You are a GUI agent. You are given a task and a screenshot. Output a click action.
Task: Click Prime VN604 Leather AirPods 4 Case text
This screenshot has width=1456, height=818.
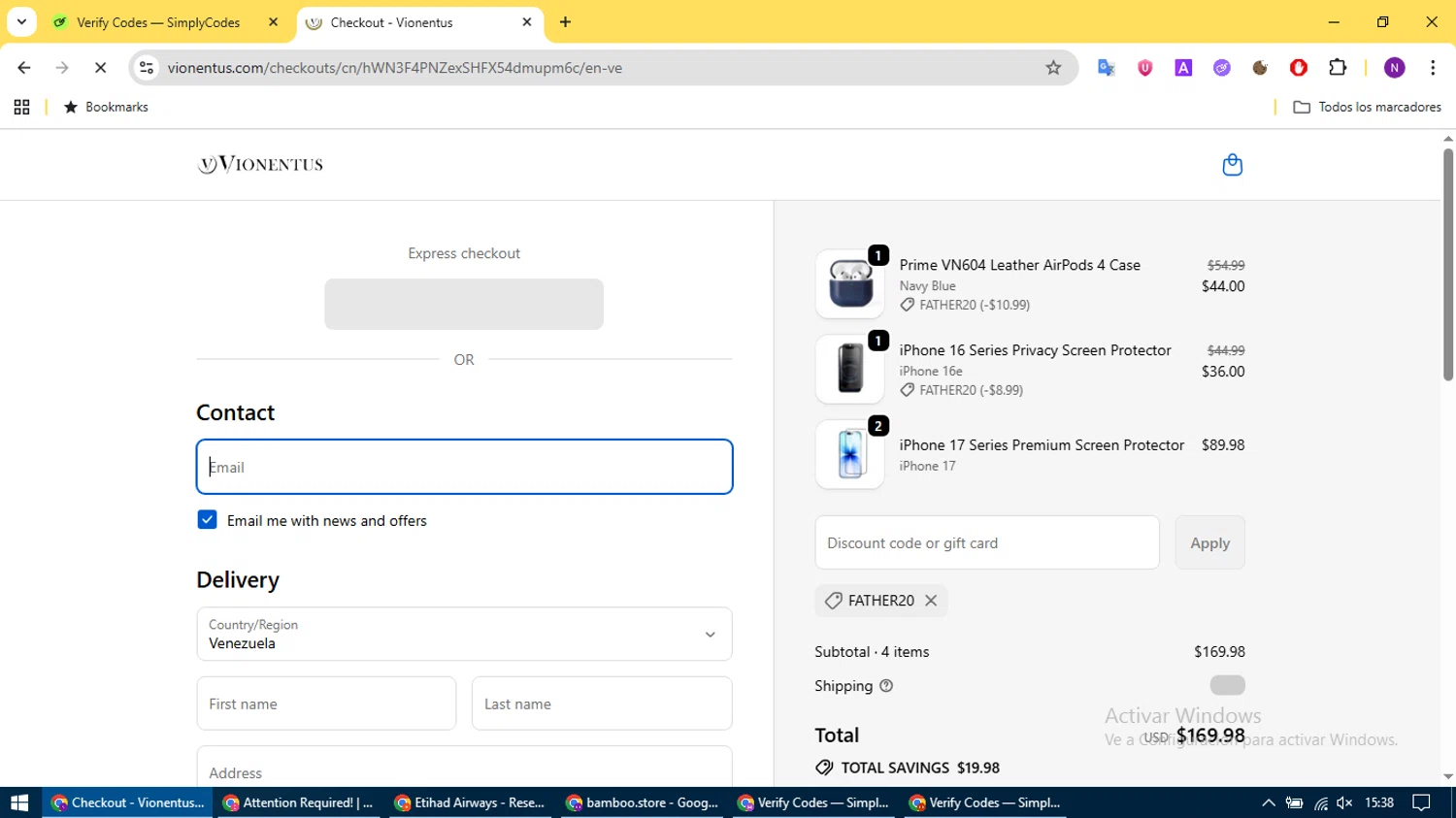1019,265
